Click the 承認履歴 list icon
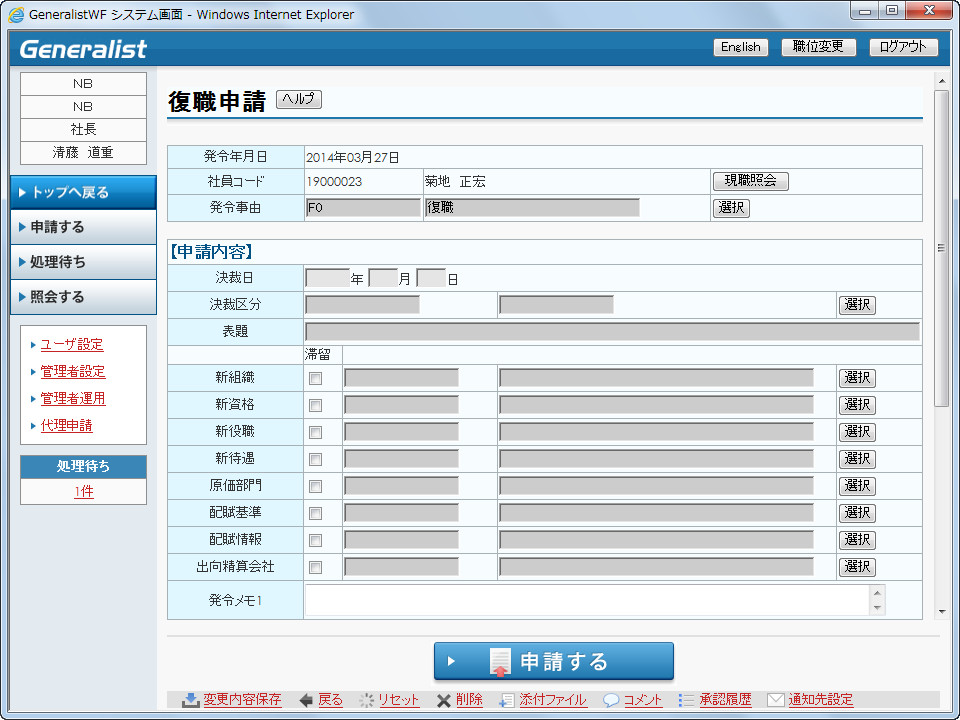Image resolution: width=960 pixels, height=720 pixels. [x=686, y=700]
